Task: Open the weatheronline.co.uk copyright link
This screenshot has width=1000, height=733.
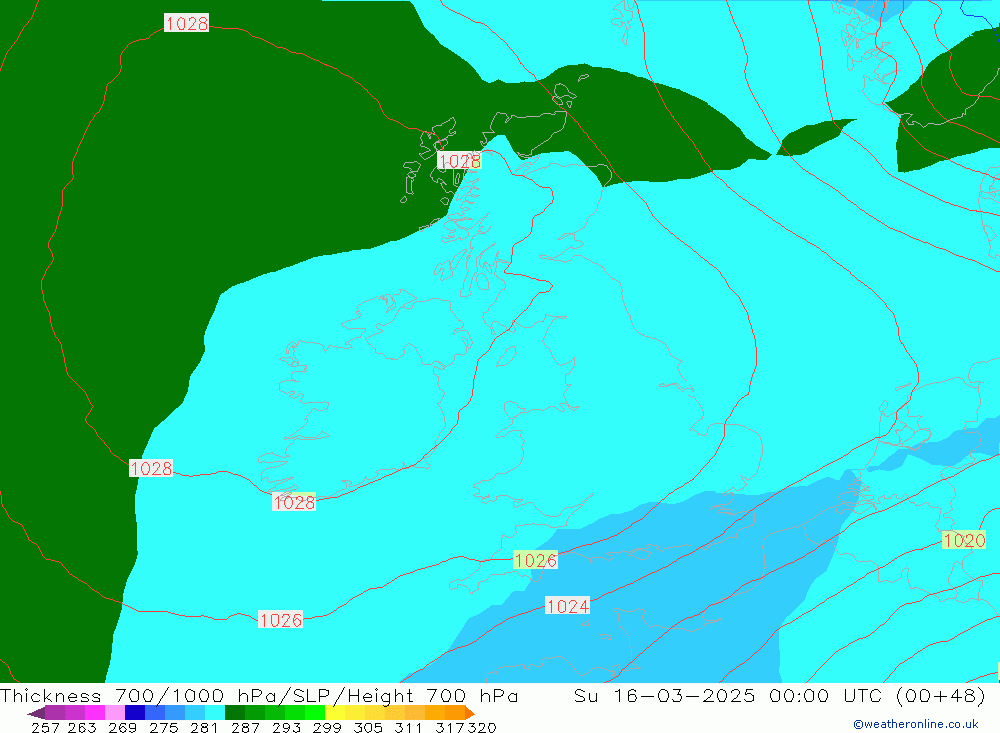Action: pyautogui.click(x=916, y=724)
